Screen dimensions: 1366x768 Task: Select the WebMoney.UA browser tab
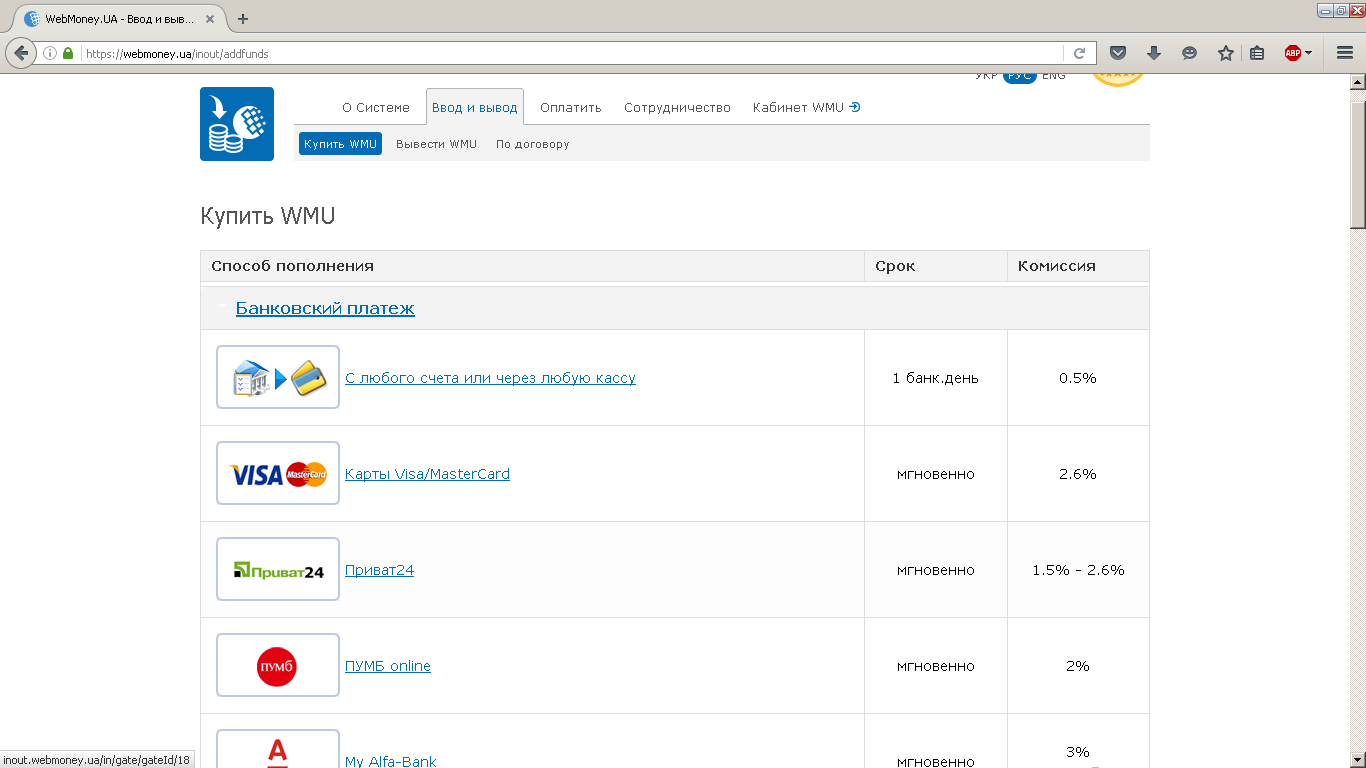(118, 18)
